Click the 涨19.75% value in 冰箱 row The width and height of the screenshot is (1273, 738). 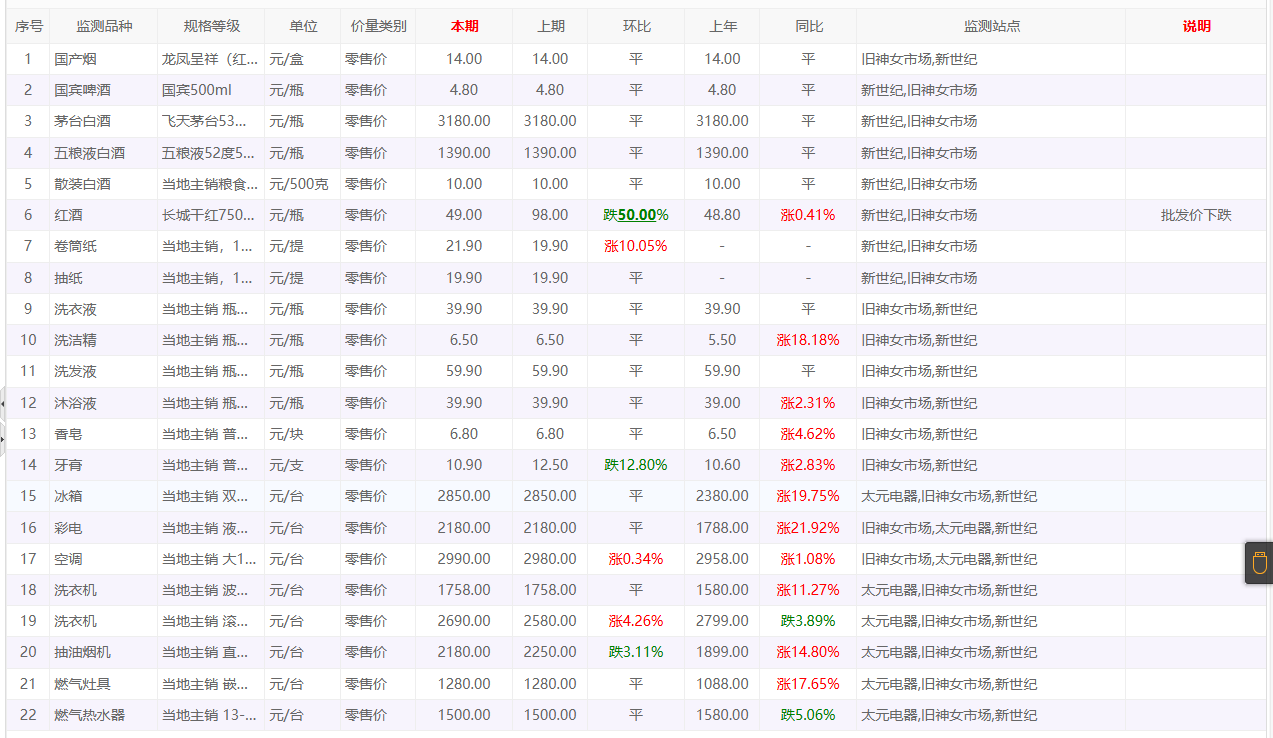coord(808,496)
